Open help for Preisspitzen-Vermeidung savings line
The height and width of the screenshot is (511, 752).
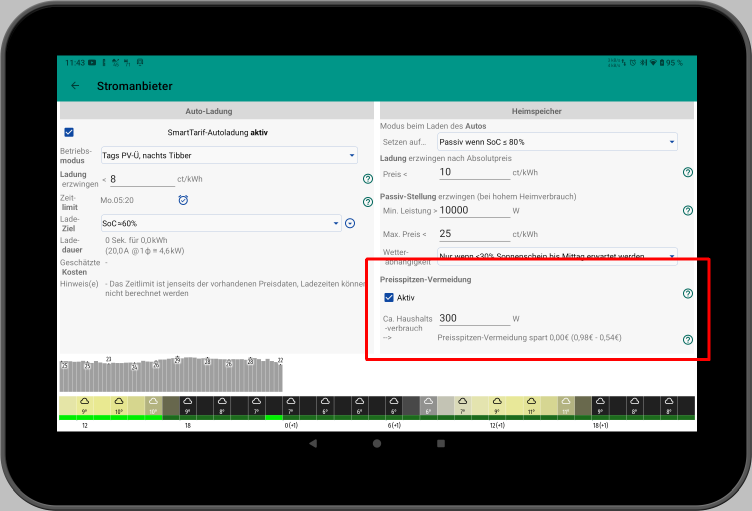coord(687,340)
